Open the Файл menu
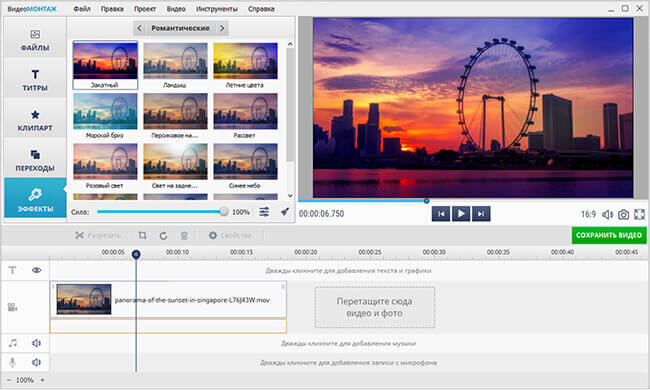This screenshot has height=390, width=650. click(x=82, y=9)
